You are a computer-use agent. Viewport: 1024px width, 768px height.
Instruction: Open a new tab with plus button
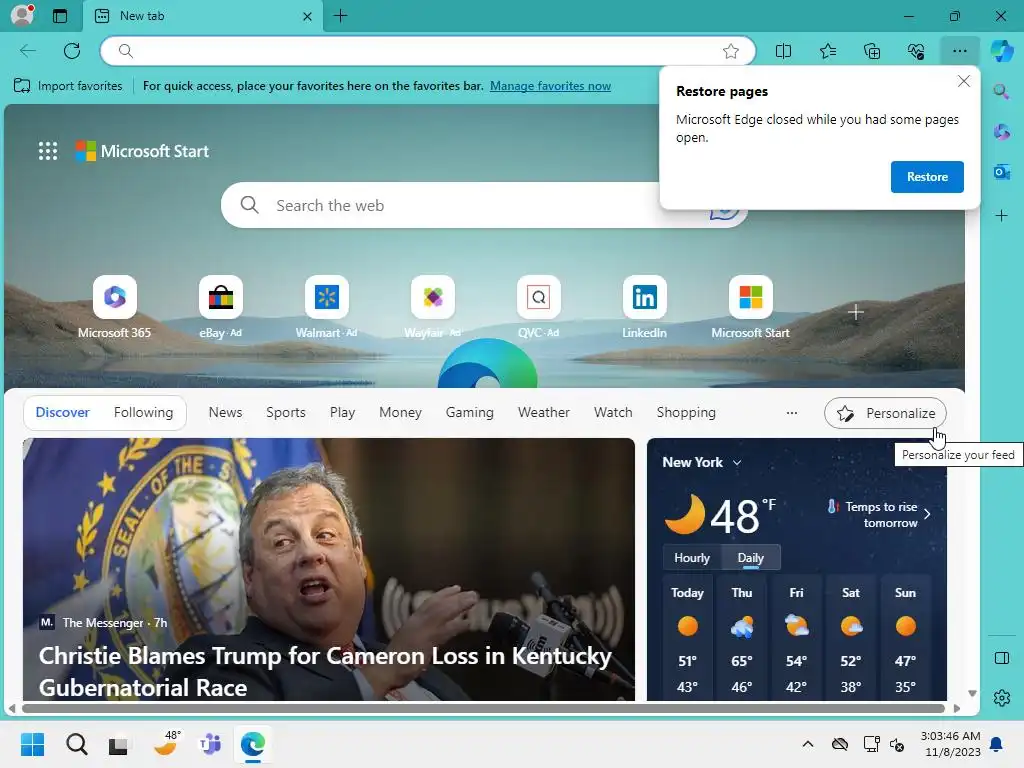pyautogui.click(x=340, y=16)
